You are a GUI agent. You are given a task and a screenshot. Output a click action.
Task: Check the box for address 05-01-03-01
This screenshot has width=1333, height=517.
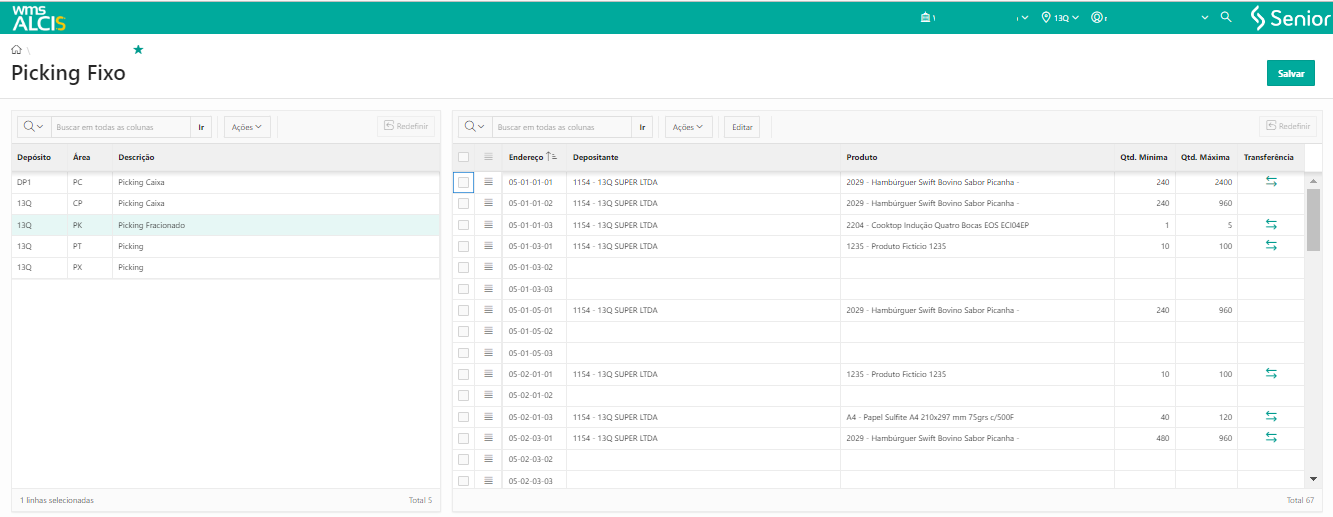[463, 246]
